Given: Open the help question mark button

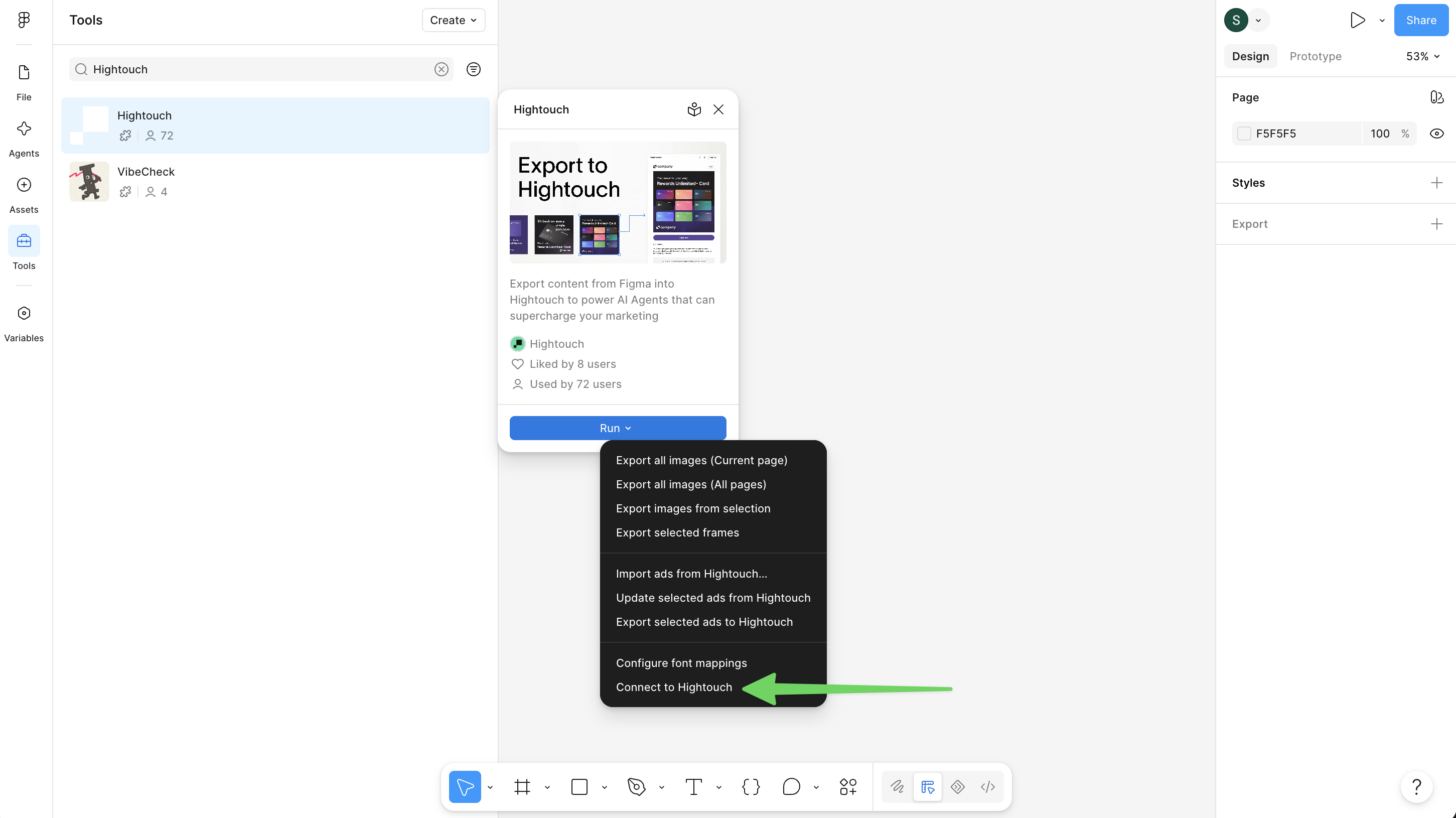Looking at the screenshot, I should pos(1416,786).
